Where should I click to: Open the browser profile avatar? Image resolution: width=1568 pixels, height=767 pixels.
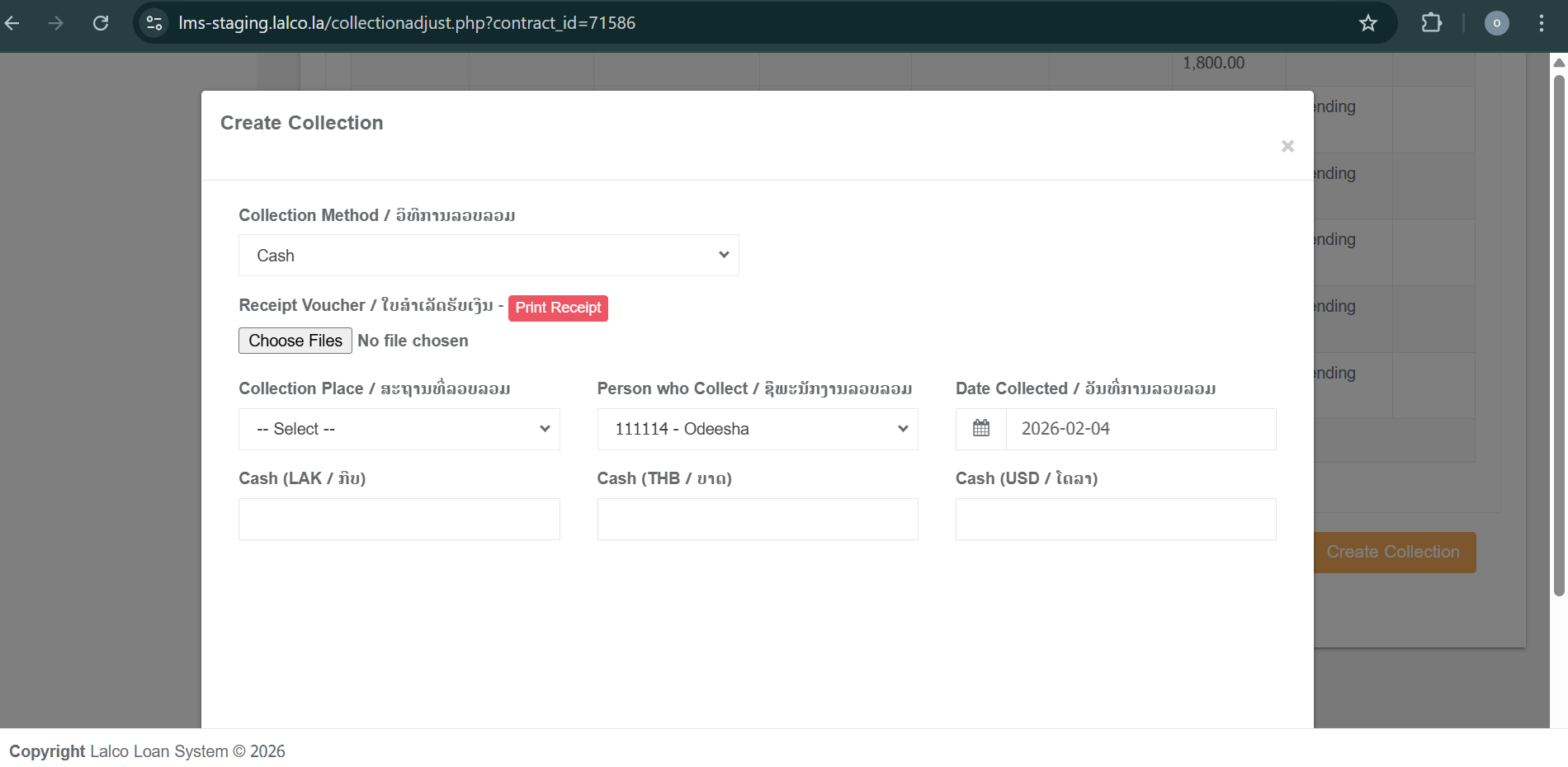[x=1496, y=23]
